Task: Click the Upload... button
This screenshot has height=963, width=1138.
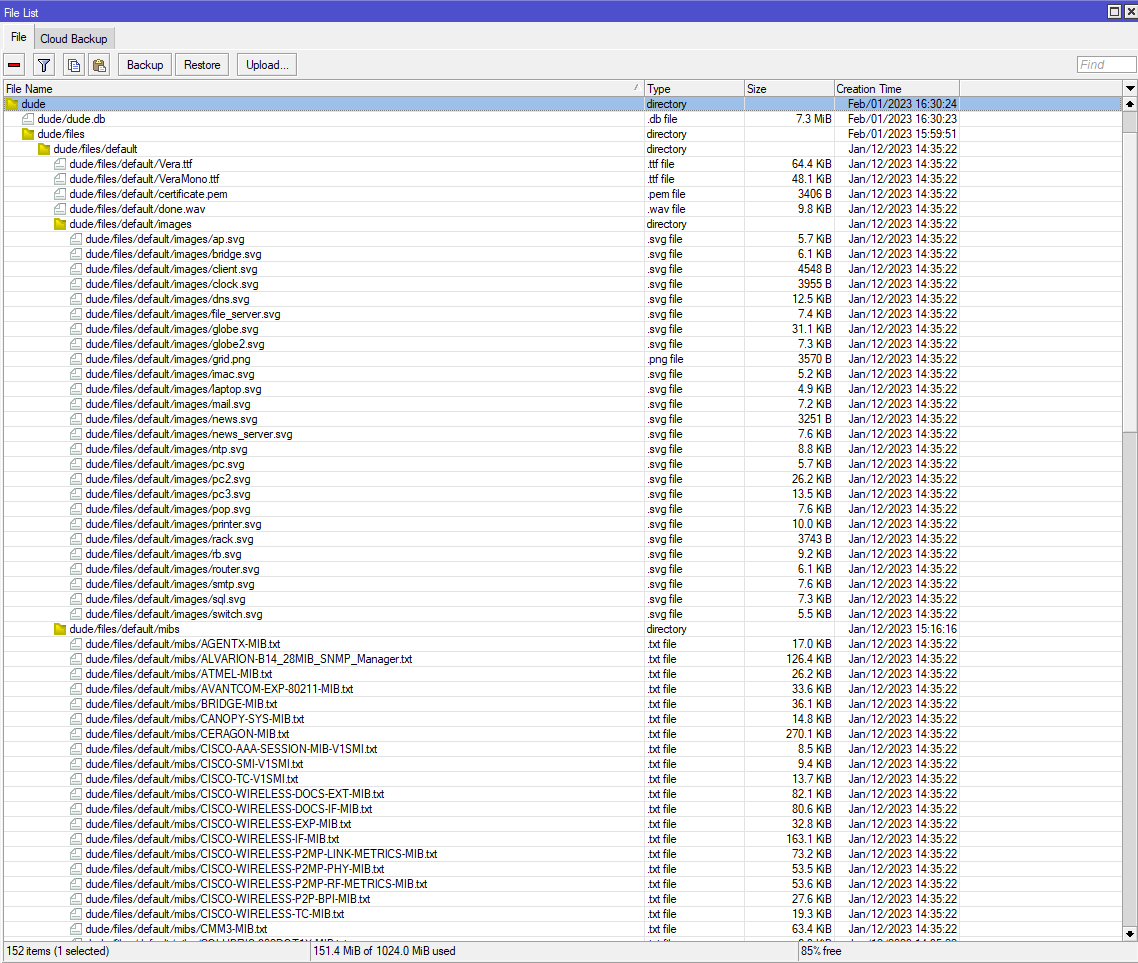Action: [267, 65]
